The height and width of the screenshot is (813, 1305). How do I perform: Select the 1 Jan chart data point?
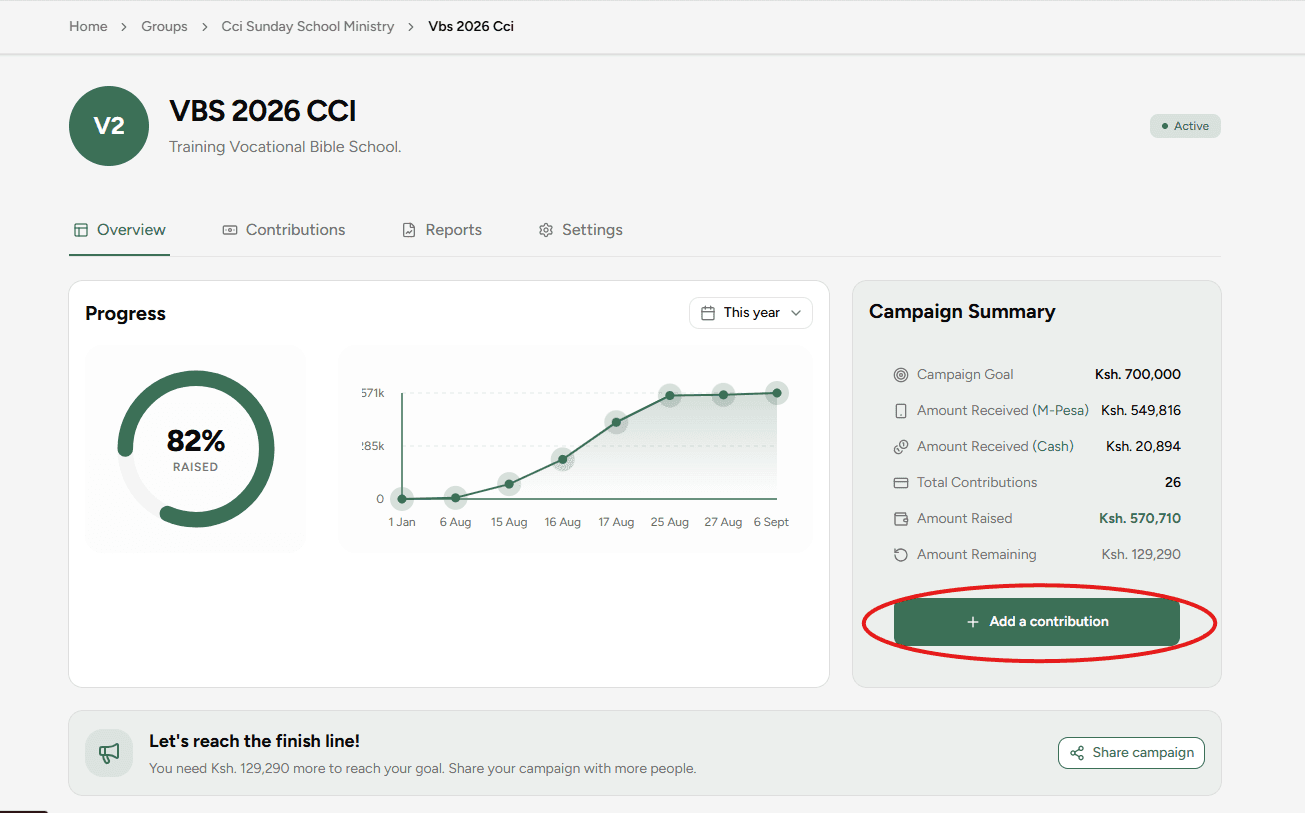tap(402, 498)
